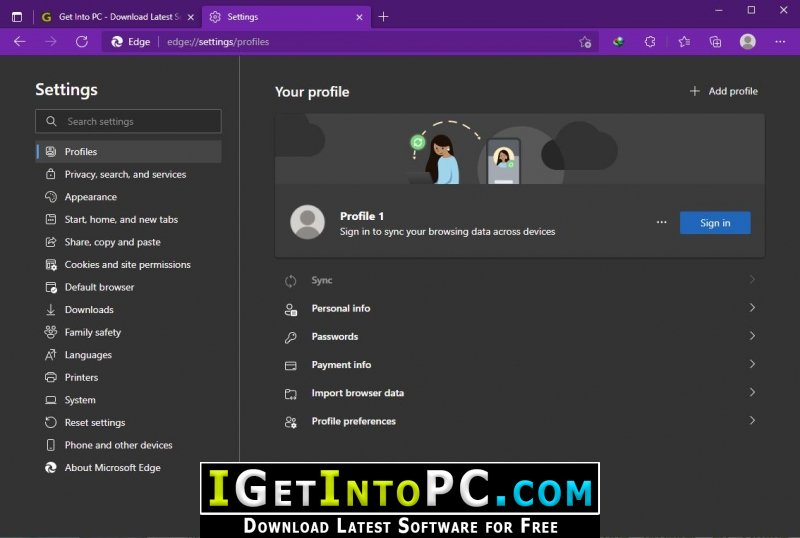The height and width of the screenshot is (538, 800).
Task: Click the Profile preferences icon
Action: [x=291, y=422]
